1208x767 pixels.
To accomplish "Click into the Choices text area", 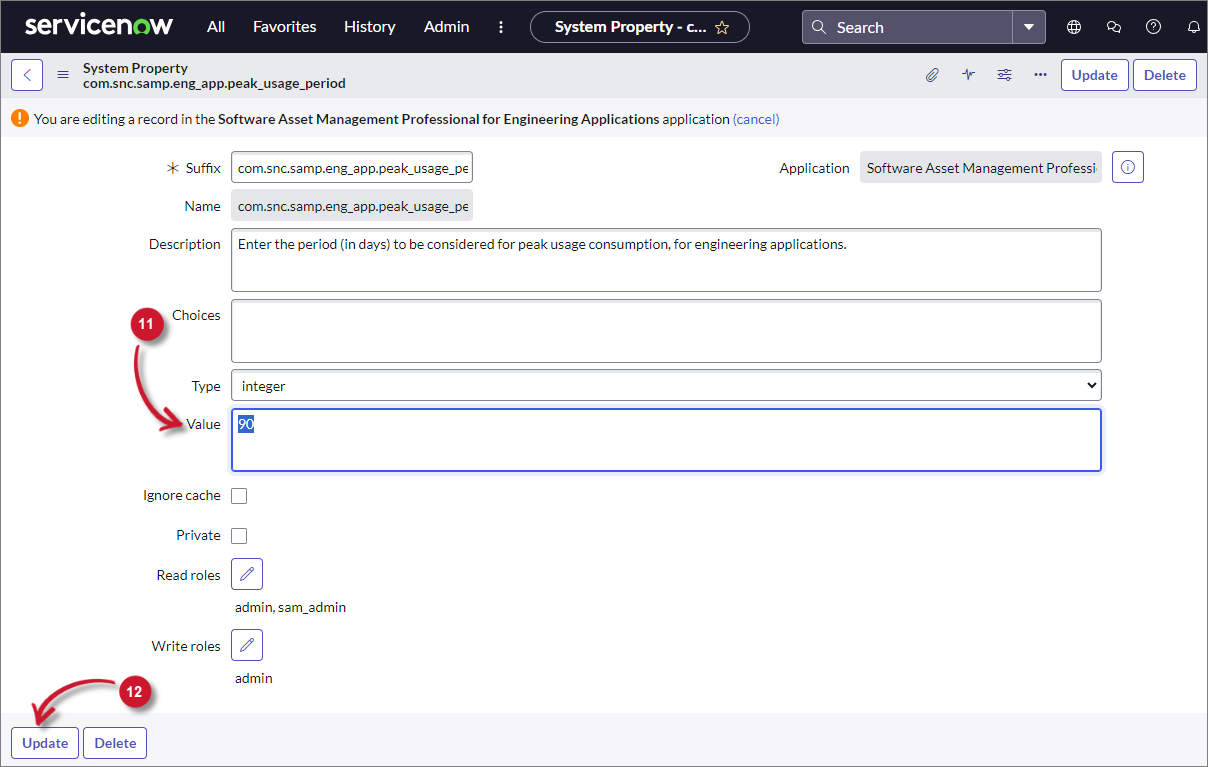I will coord(666,331).
